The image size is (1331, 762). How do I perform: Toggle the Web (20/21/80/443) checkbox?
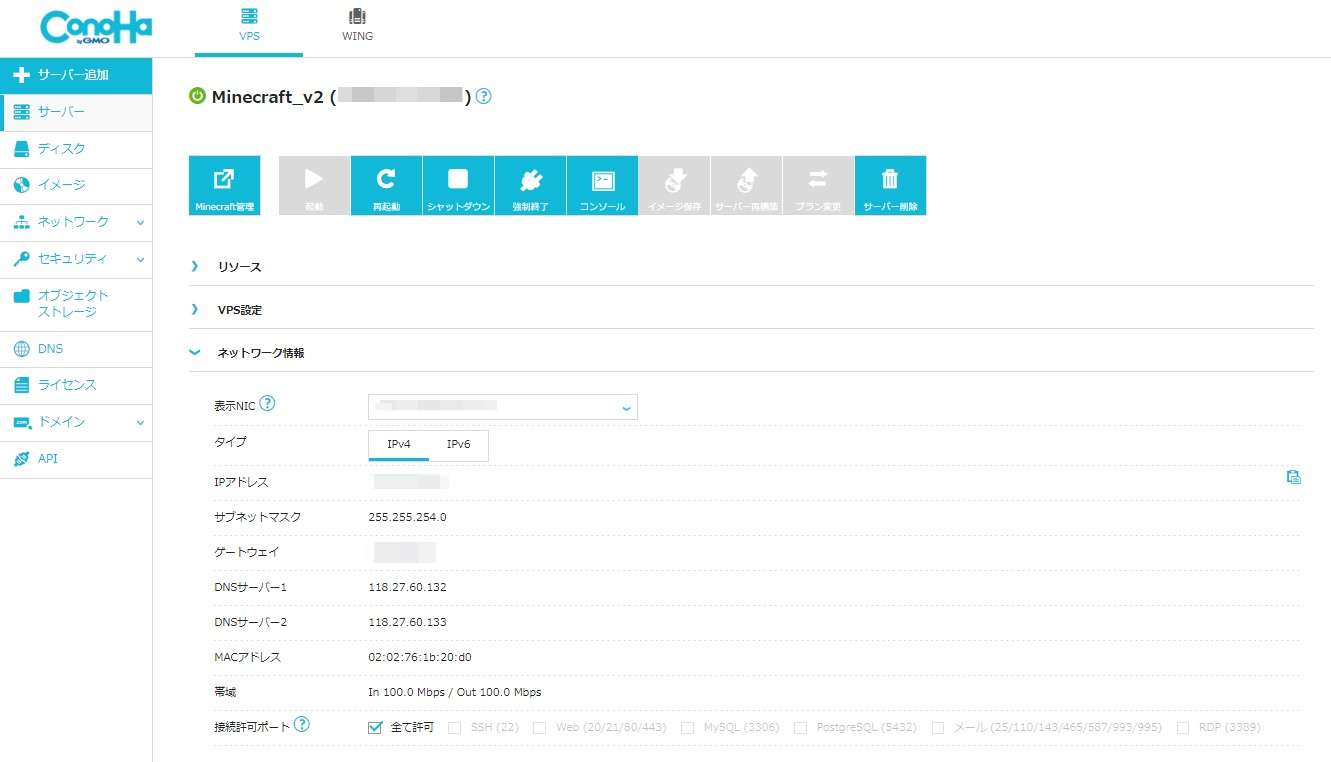point(539,728)
